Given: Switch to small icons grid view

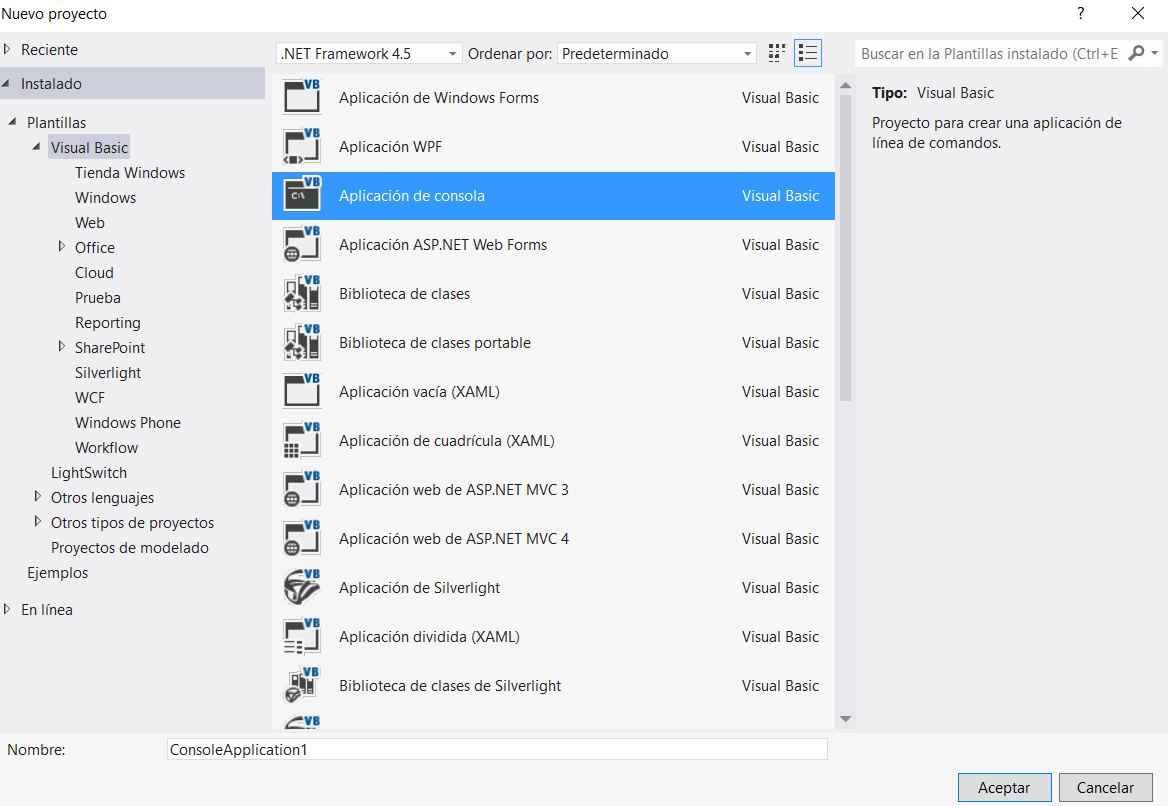Looking at the screenshot, I should [x=776, y=54].
